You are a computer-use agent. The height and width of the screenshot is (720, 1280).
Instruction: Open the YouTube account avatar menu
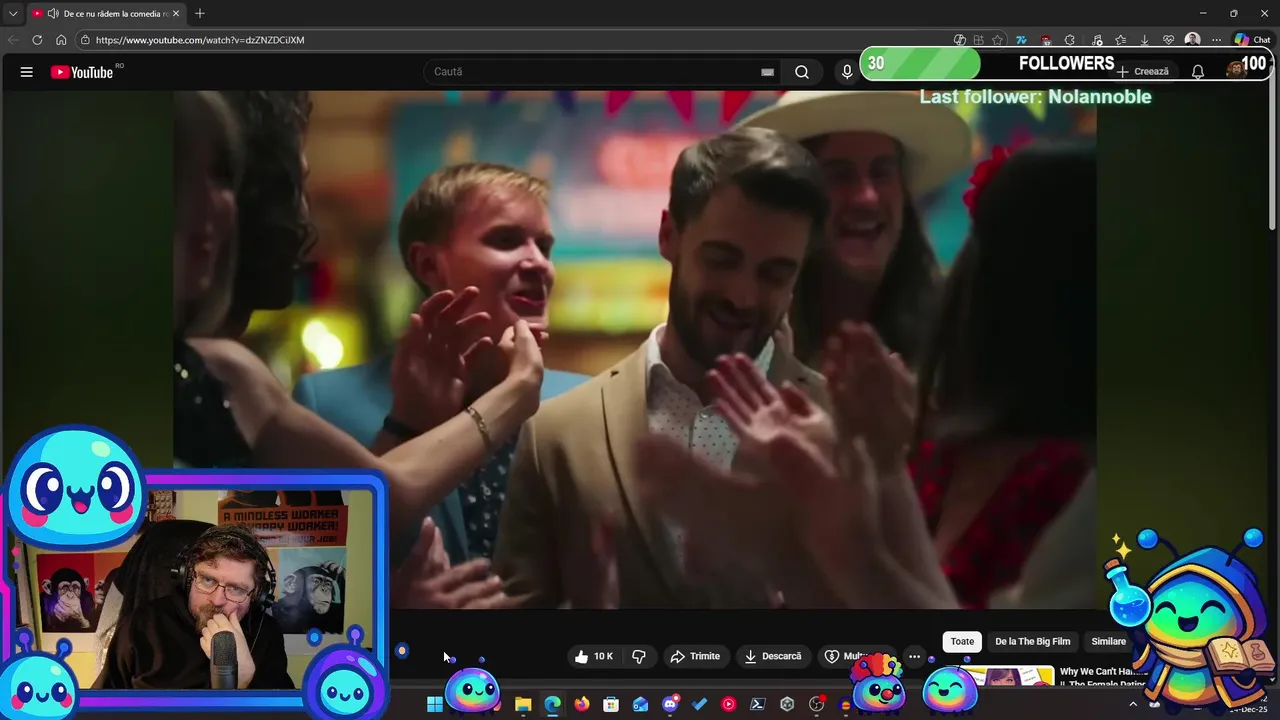[1235, 70]
